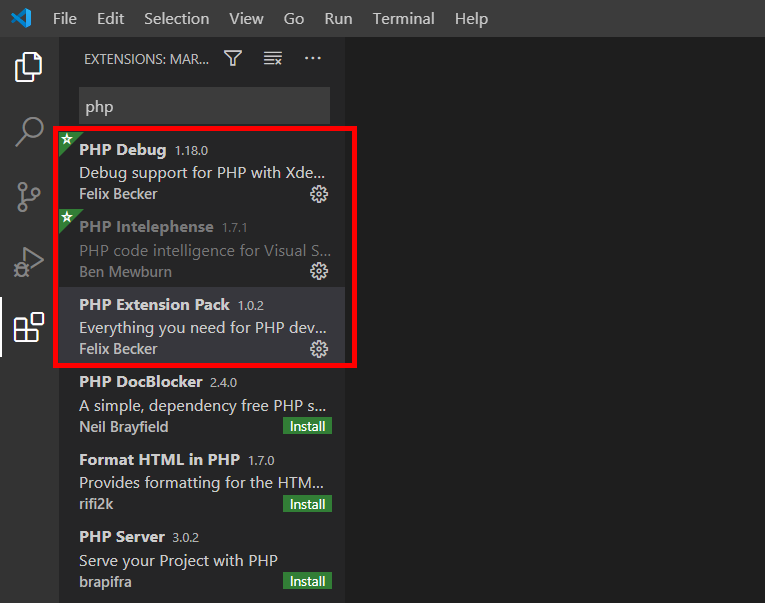Open the Terminal menu
Screen dimensions: 765x603
click(403, 19)
